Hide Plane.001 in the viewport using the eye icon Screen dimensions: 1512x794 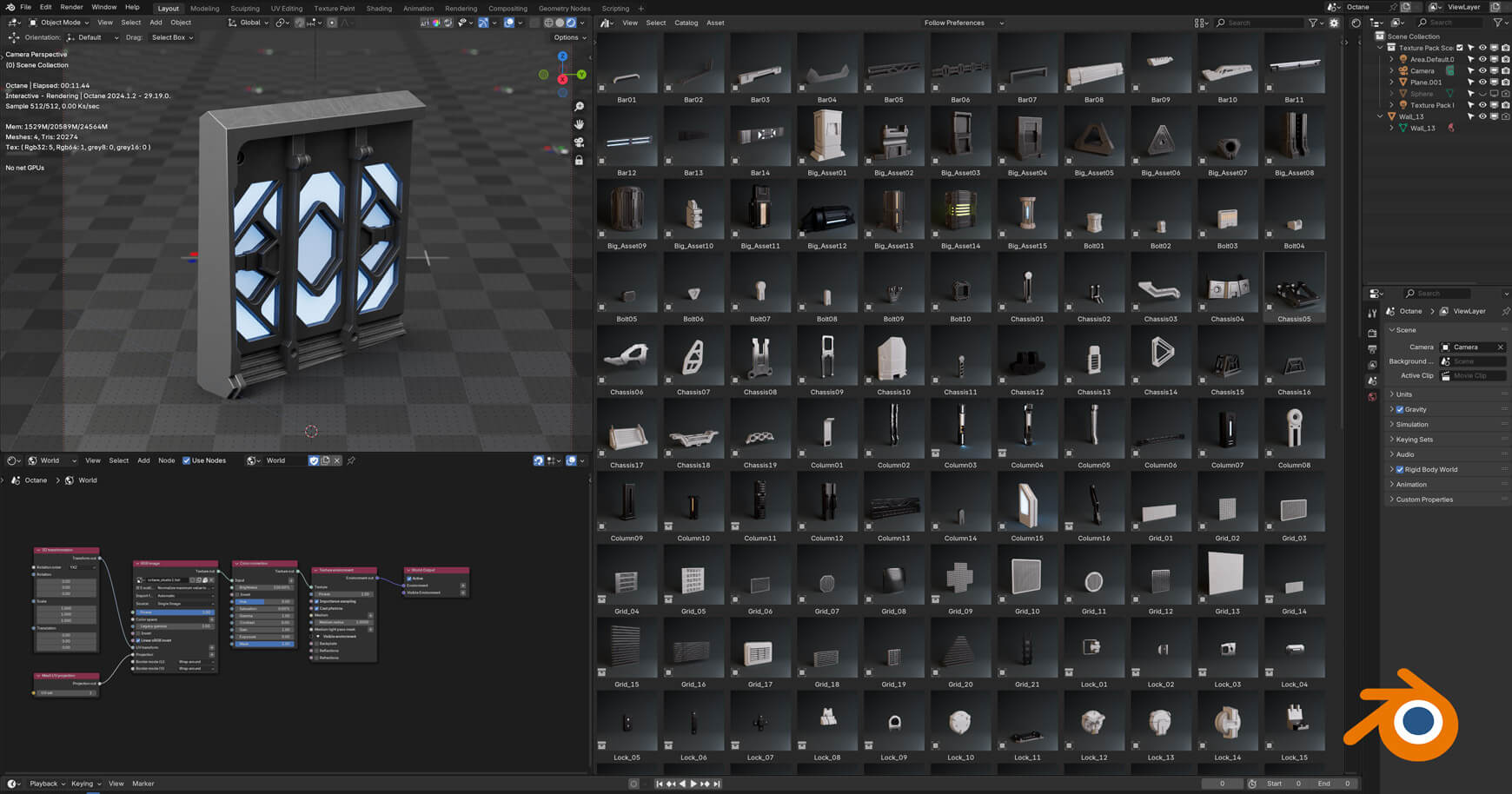click(x=1482, y=82)
